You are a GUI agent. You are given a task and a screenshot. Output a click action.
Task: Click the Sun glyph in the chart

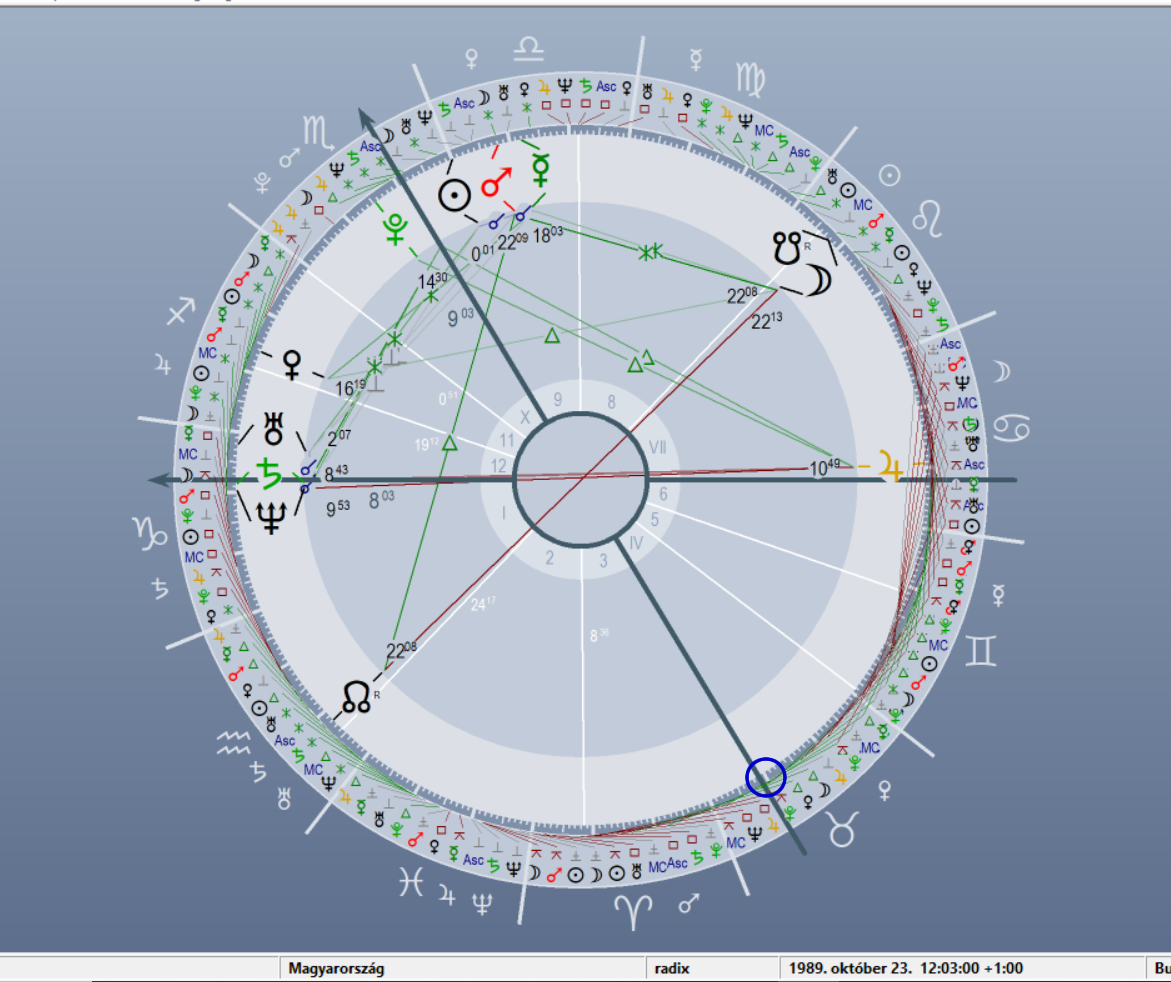(x=456, y=195)
